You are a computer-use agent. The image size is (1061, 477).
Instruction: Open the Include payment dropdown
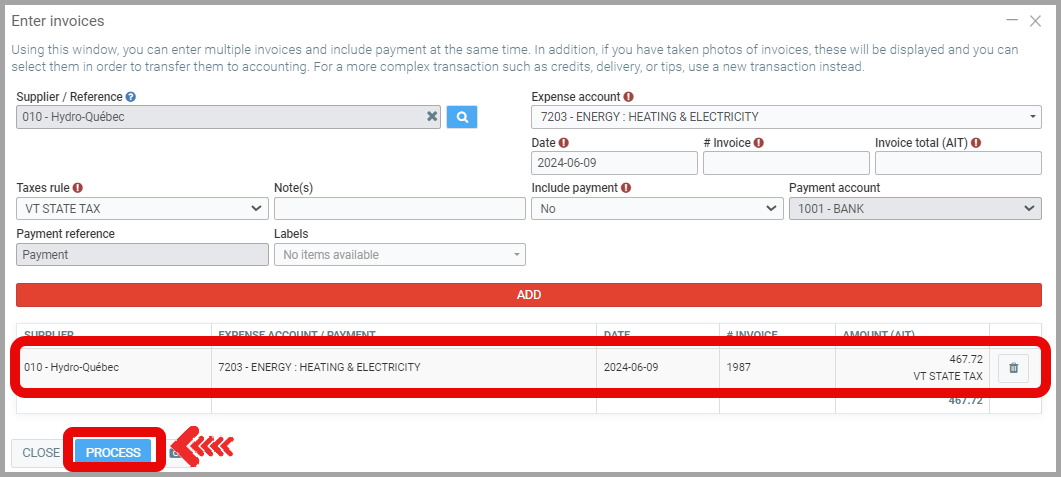coord(656,208)
